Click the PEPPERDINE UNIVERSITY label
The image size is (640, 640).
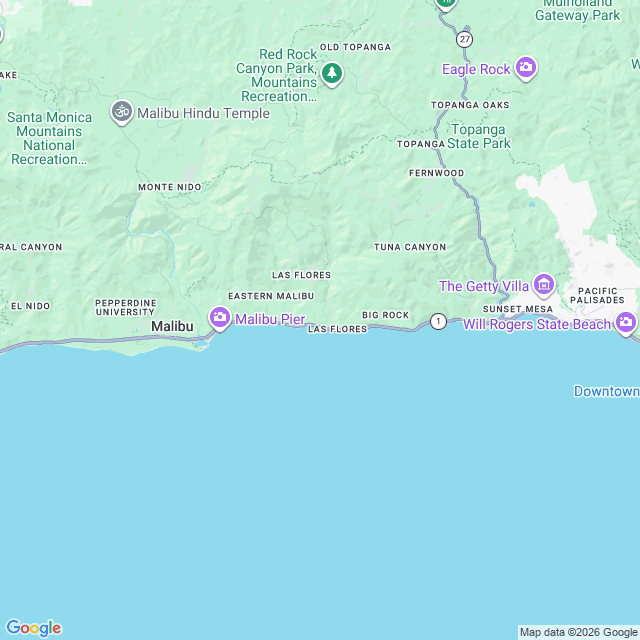pyautogui.click(x=126, y=307)
